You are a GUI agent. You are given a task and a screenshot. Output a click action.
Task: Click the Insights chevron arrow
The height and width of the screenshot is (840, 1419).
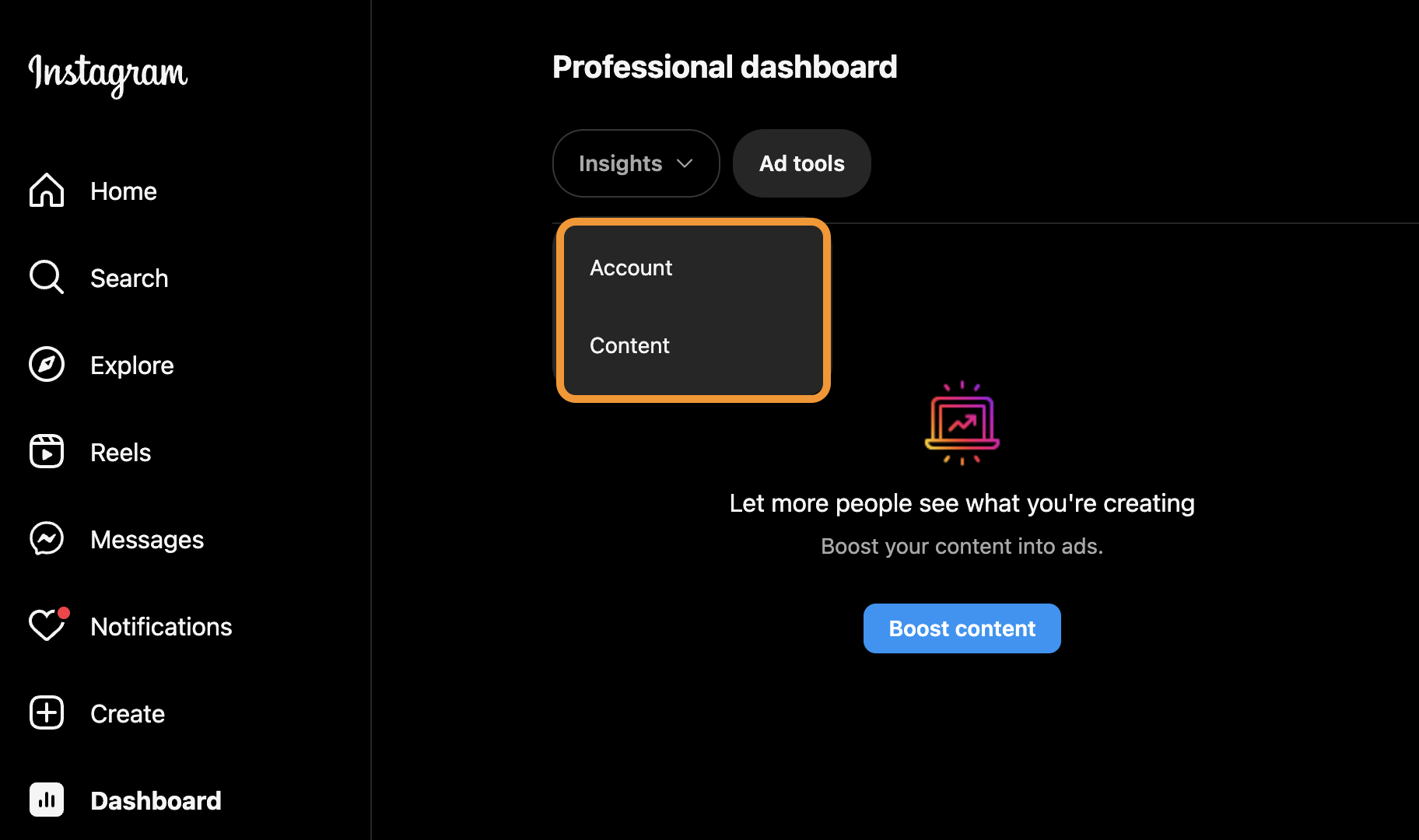point(685,163)
